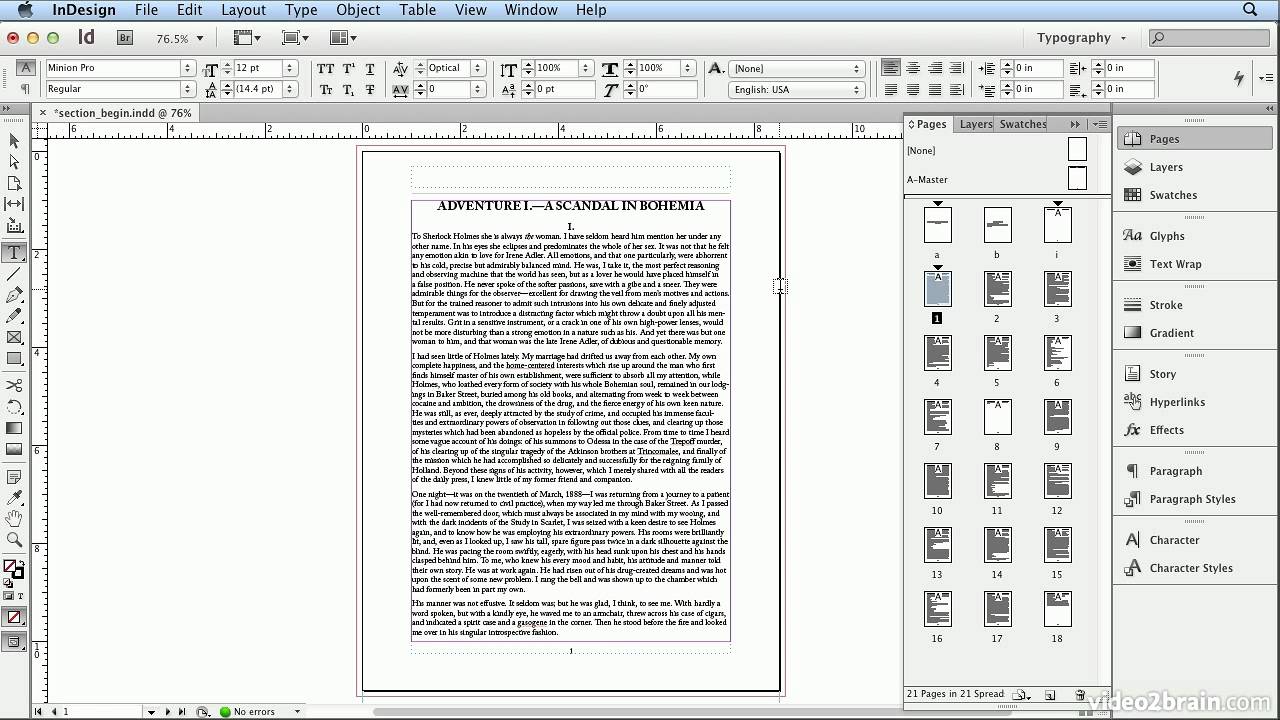This screenshot has height=720, width=1280.
Task: Toggle Subscript formatting
Action: tap(349, 90)
